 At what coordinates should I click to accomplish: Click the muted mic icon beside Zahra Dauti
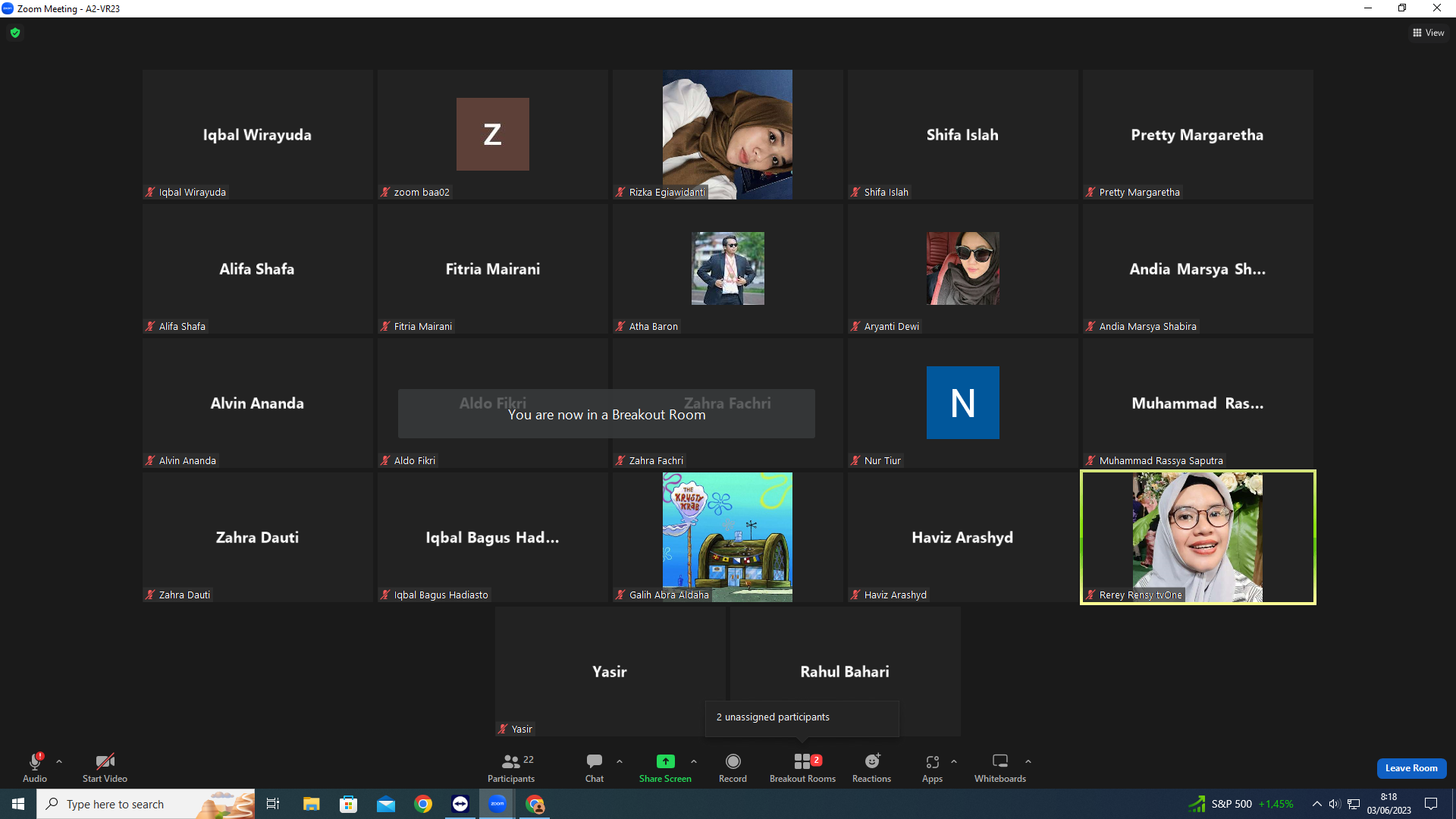[151, 595]
